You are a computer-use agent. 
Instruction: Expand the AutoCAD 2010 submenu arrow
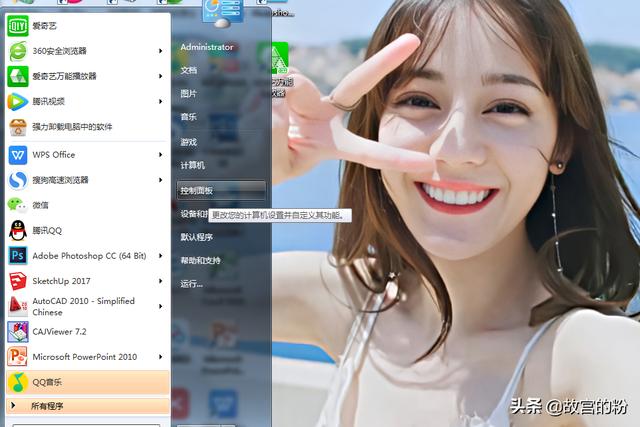pos(160,306)
